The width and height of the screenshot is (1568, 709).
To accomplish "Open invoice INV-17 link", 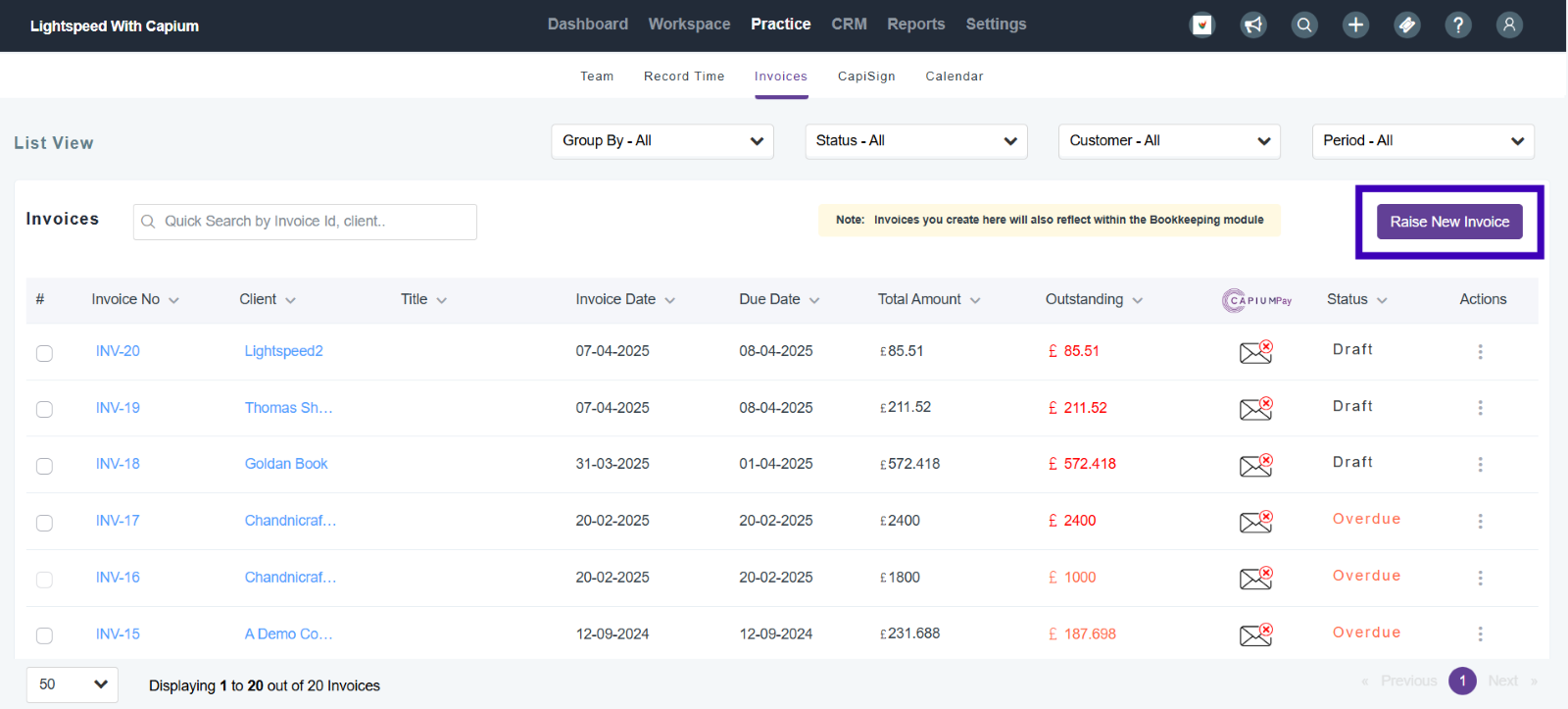I will click(118, 521).
